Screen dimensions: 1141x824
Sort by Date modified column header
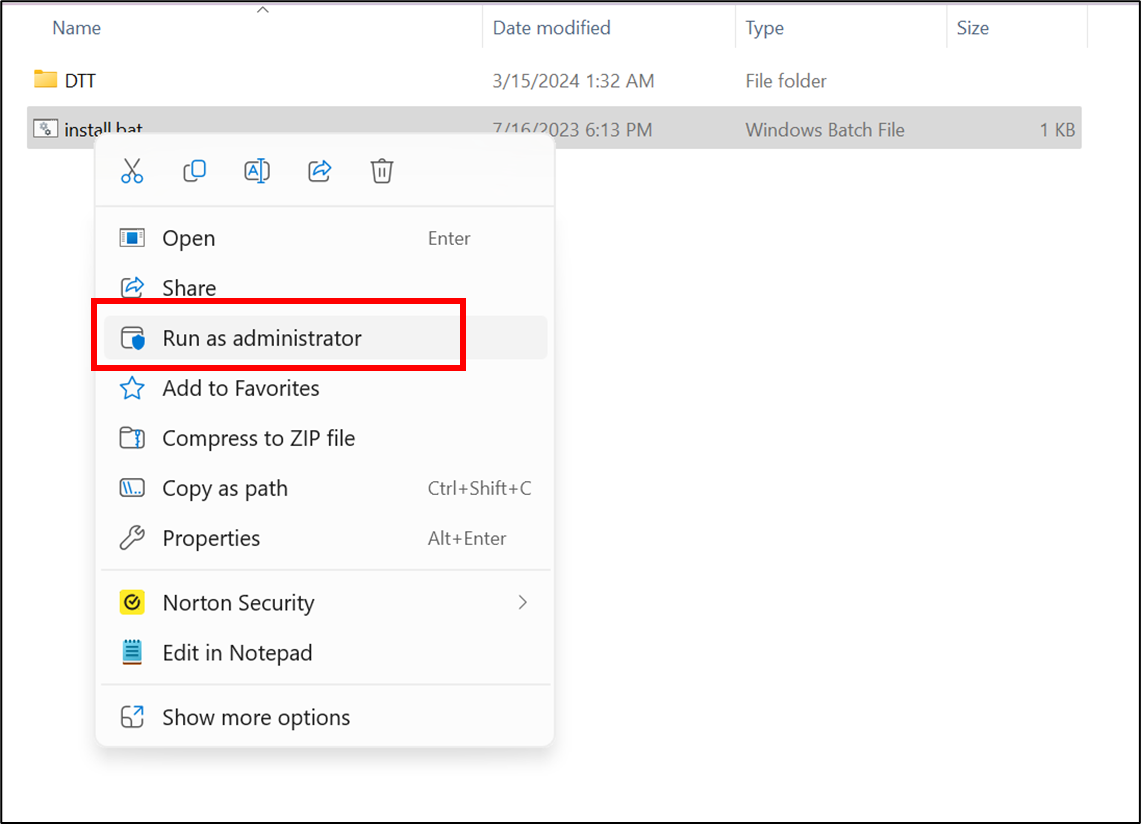(x=551, y=28)
